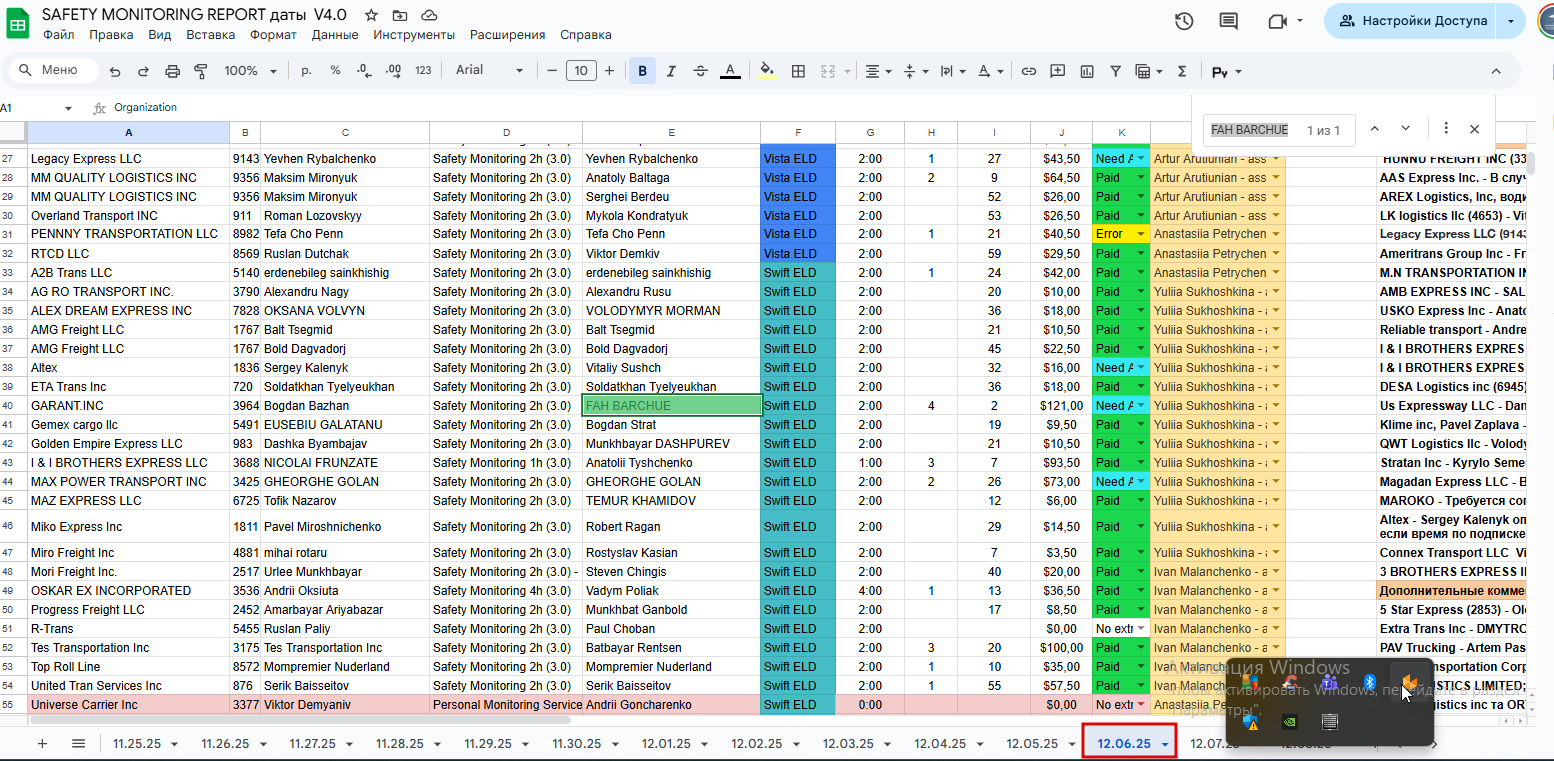
Task: Toggle bold formatting
Action: pyautogui.click(x=642, y=71)
